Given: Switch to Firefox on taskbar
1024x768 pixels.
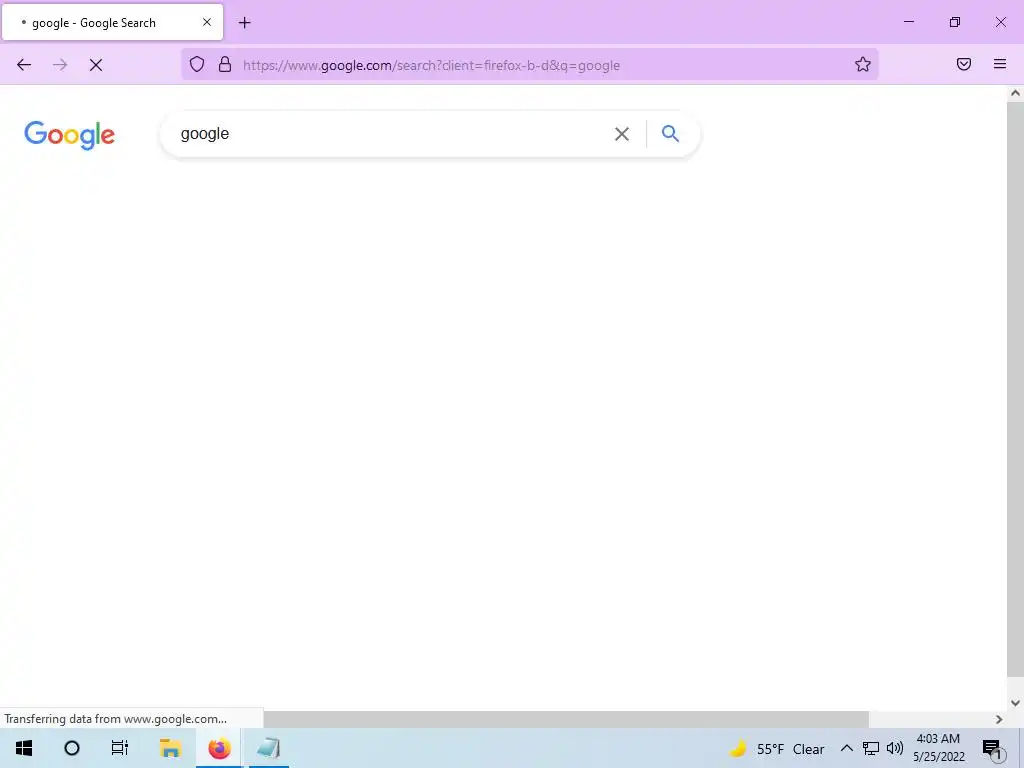Looking at the screenshot, I should 219,748.
